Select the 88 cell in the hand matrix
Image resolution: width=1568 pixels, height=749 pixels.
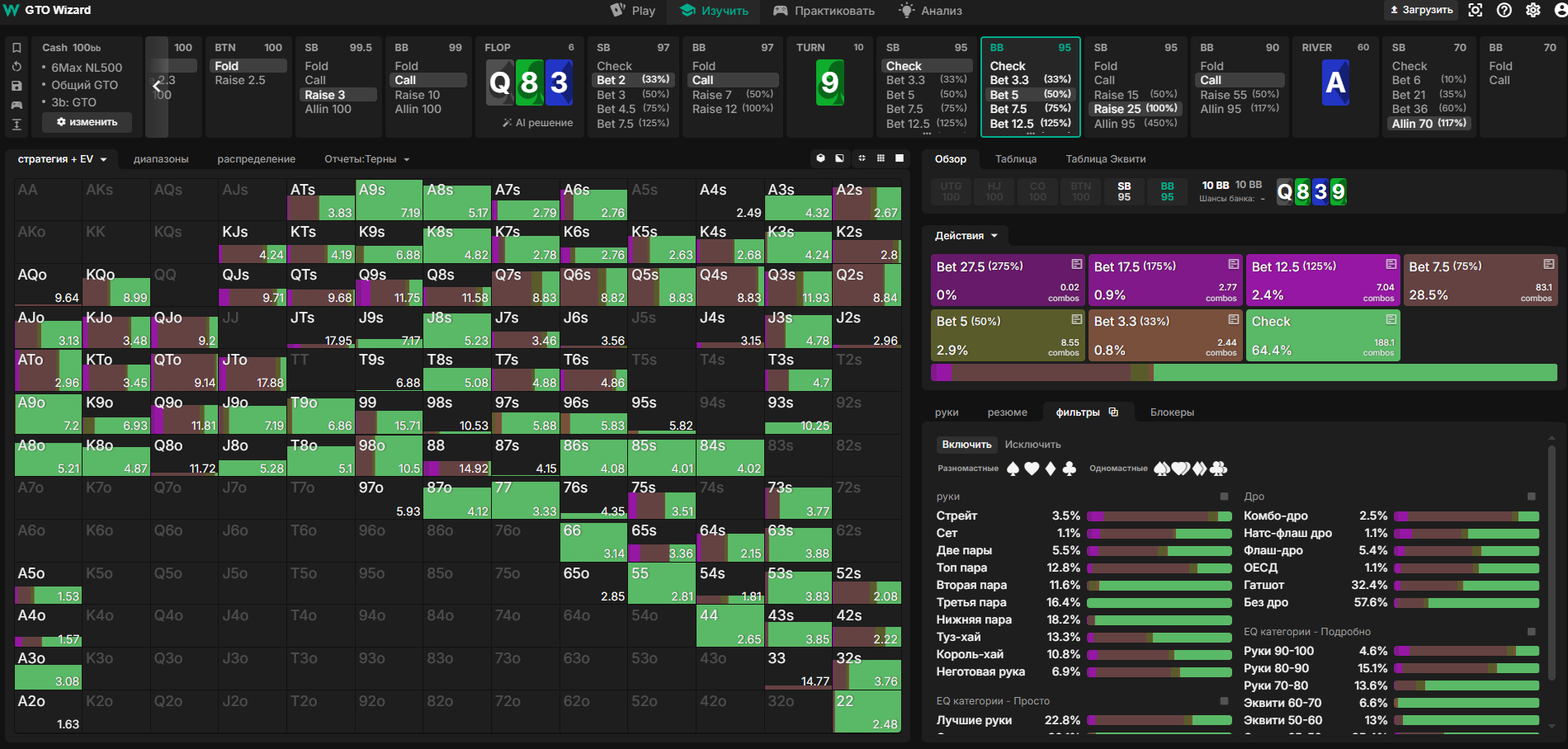pos(457,455)
